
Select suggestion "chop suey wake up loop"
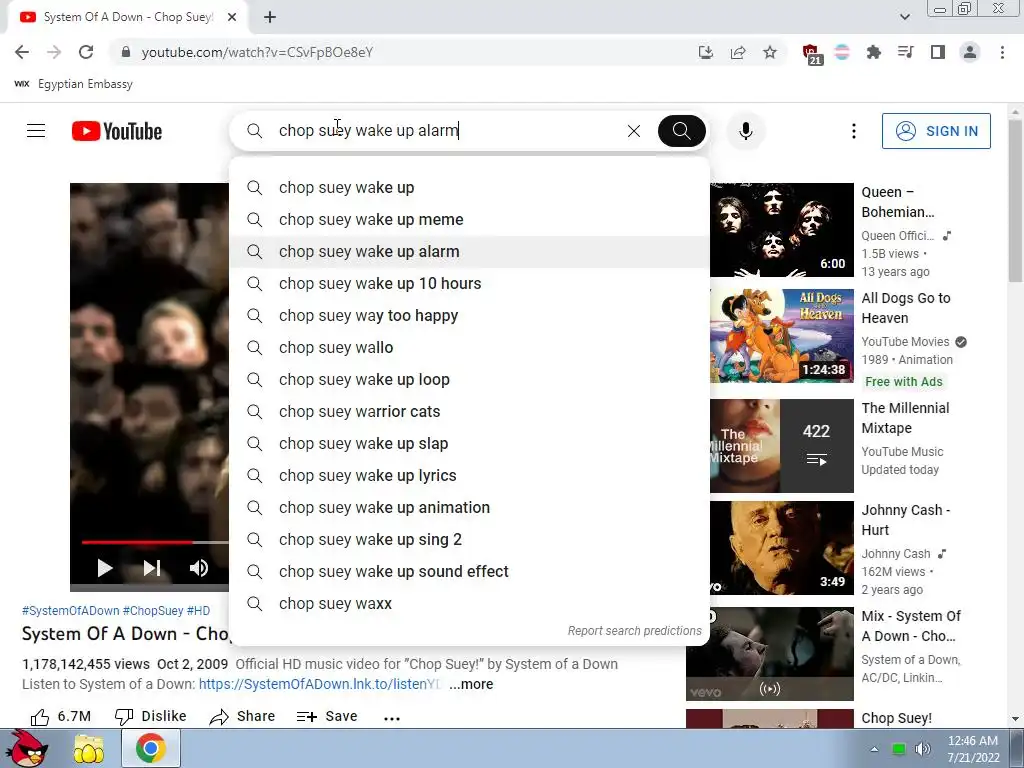point(470,379)
